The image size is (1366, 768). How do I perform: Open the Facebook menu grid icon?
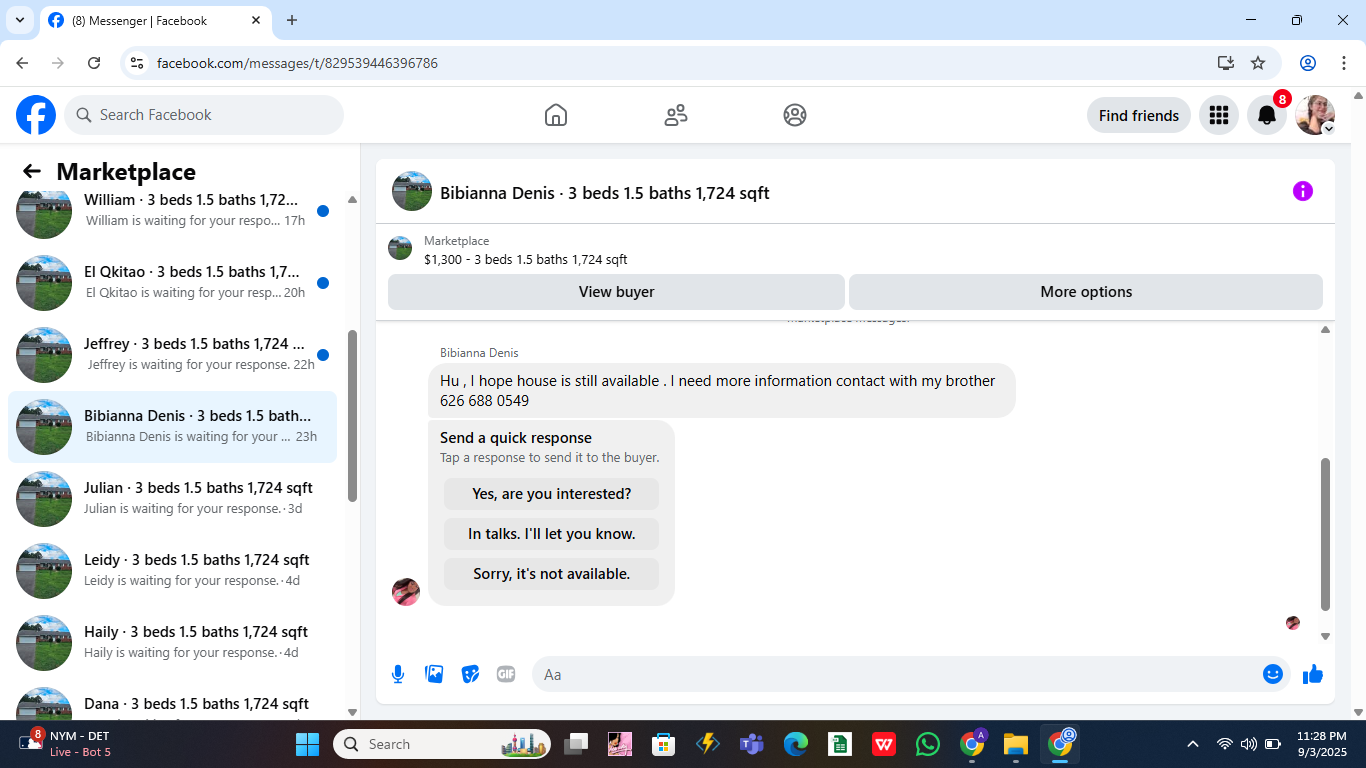point(1219,115)
